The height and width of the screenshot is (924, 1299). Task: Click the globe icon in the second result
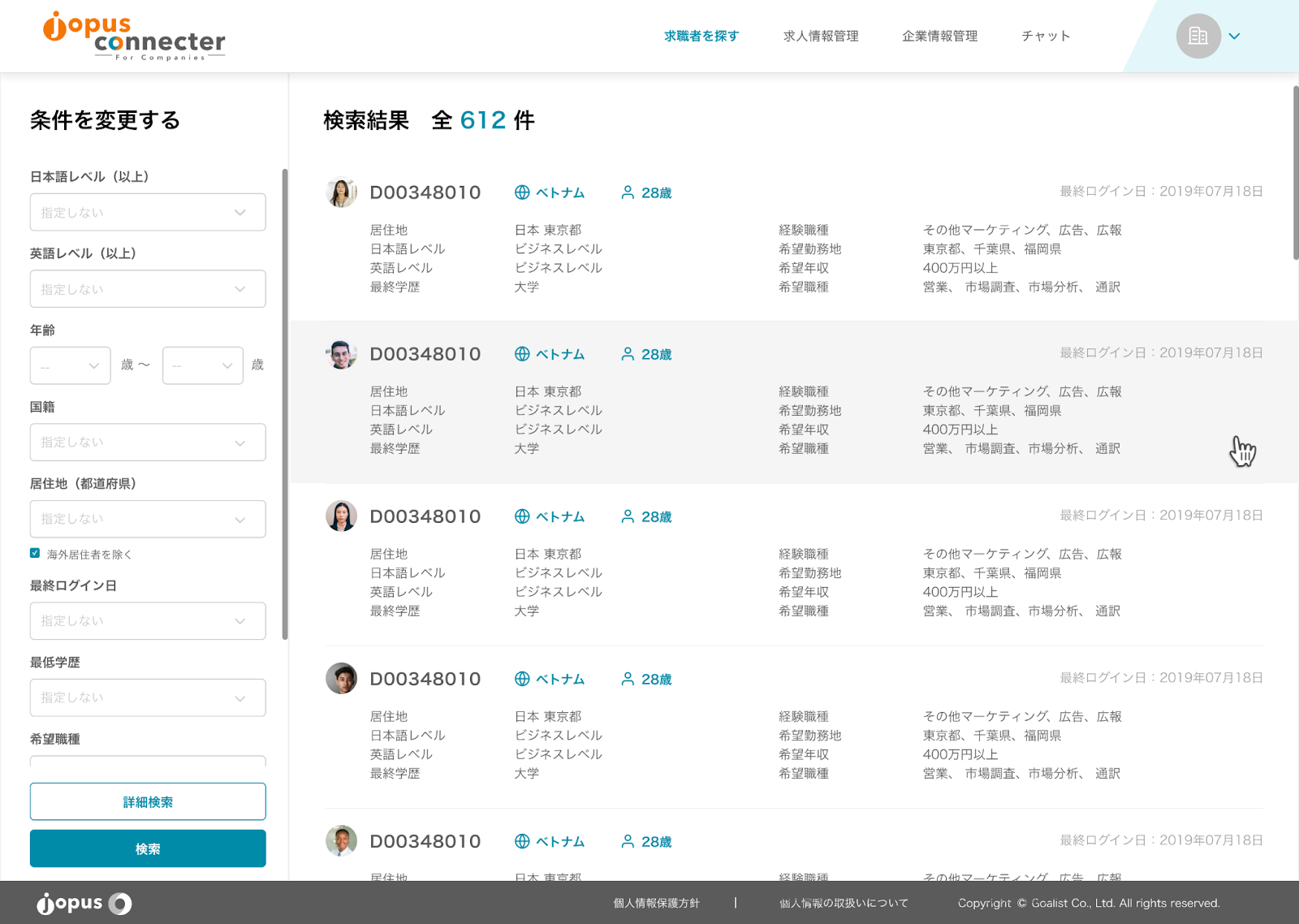point(522,354)
